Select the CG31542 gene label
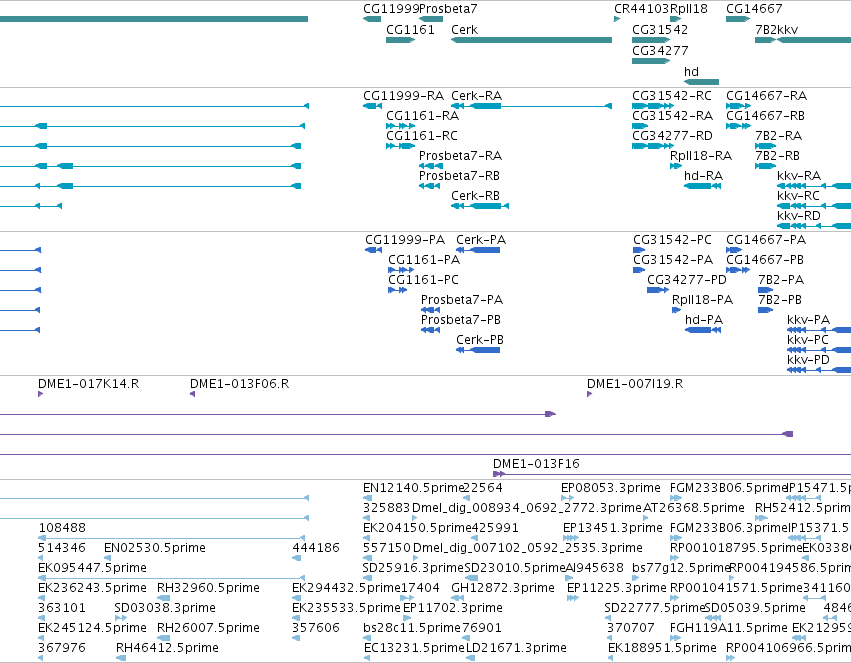This screenshot has height=663, width=851. pyautogui.click(x=660, y=30)
